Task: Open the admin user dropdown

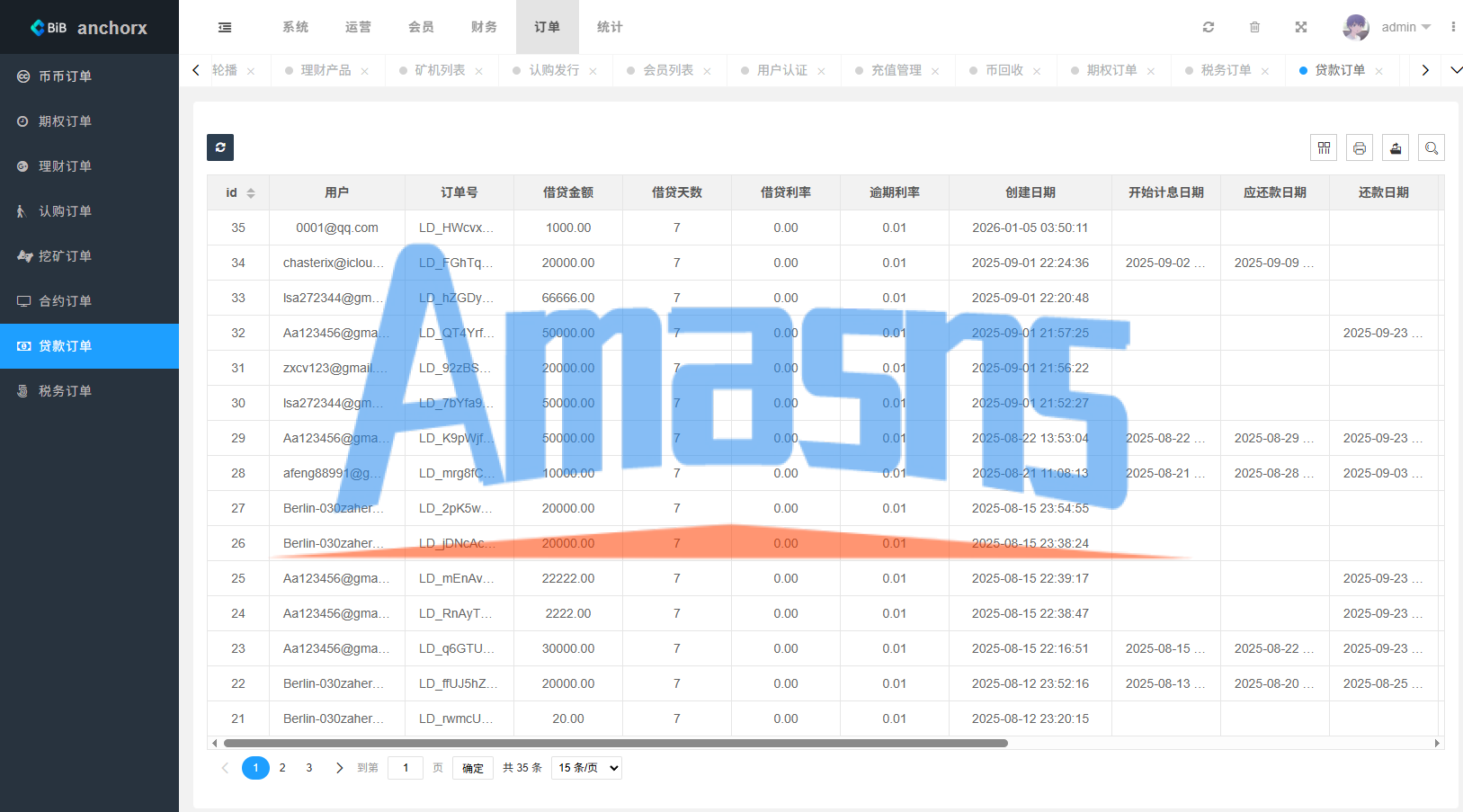Action: pyautogui.click(x=1405, y=27)
